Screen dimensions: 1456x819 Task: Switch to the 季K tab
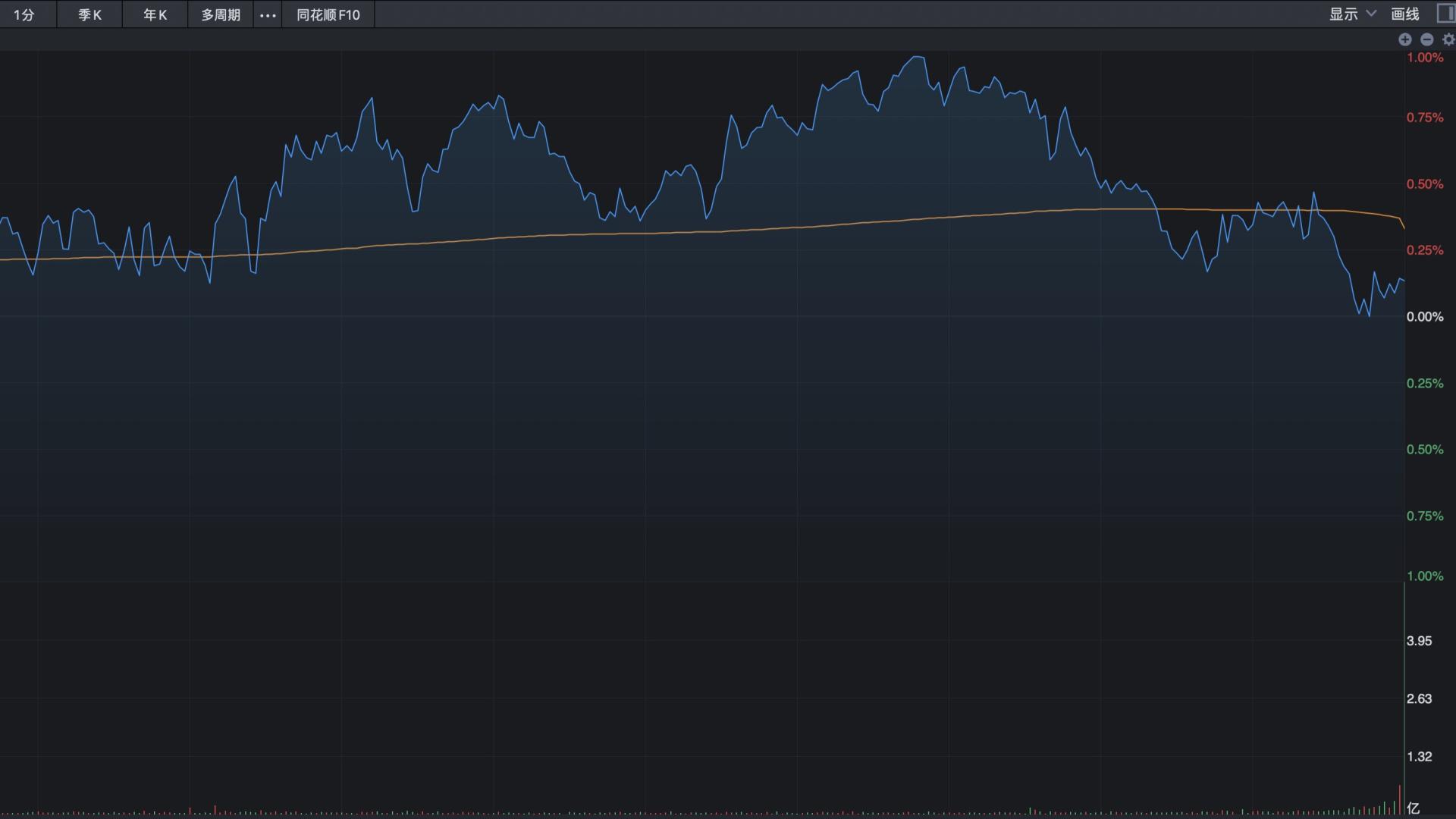coord(89,14)
